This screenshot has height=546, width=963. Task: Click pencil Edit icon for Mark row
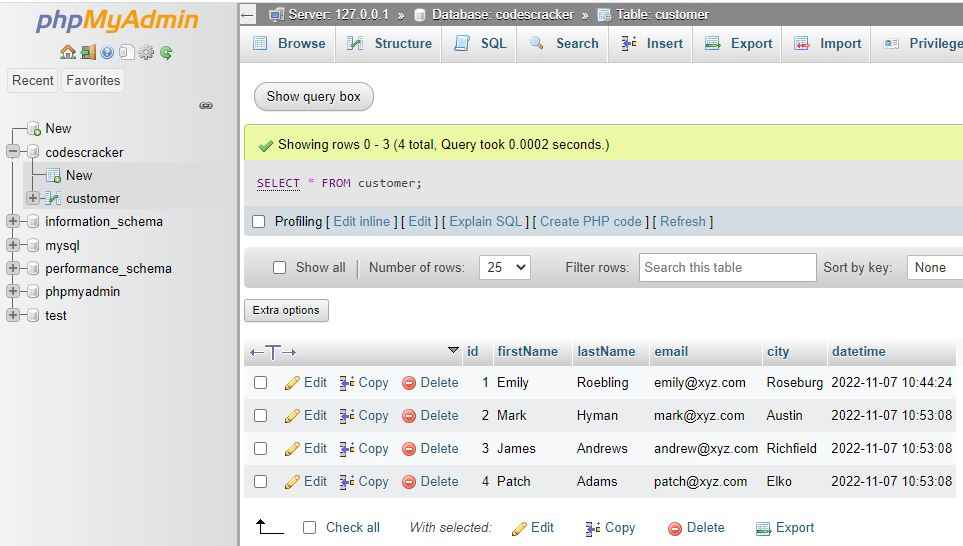click(292, 416)
